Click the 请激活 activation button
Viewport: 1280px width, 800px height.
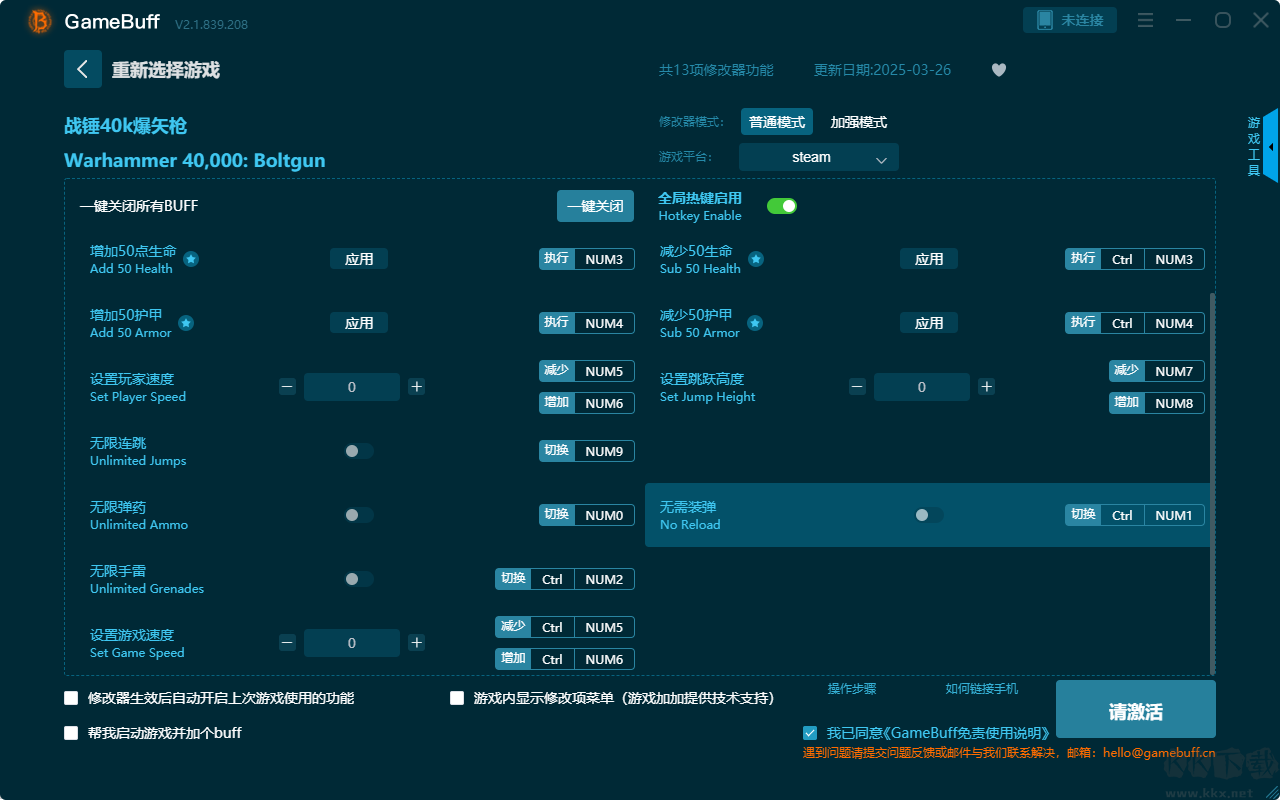click(1136, 709)
